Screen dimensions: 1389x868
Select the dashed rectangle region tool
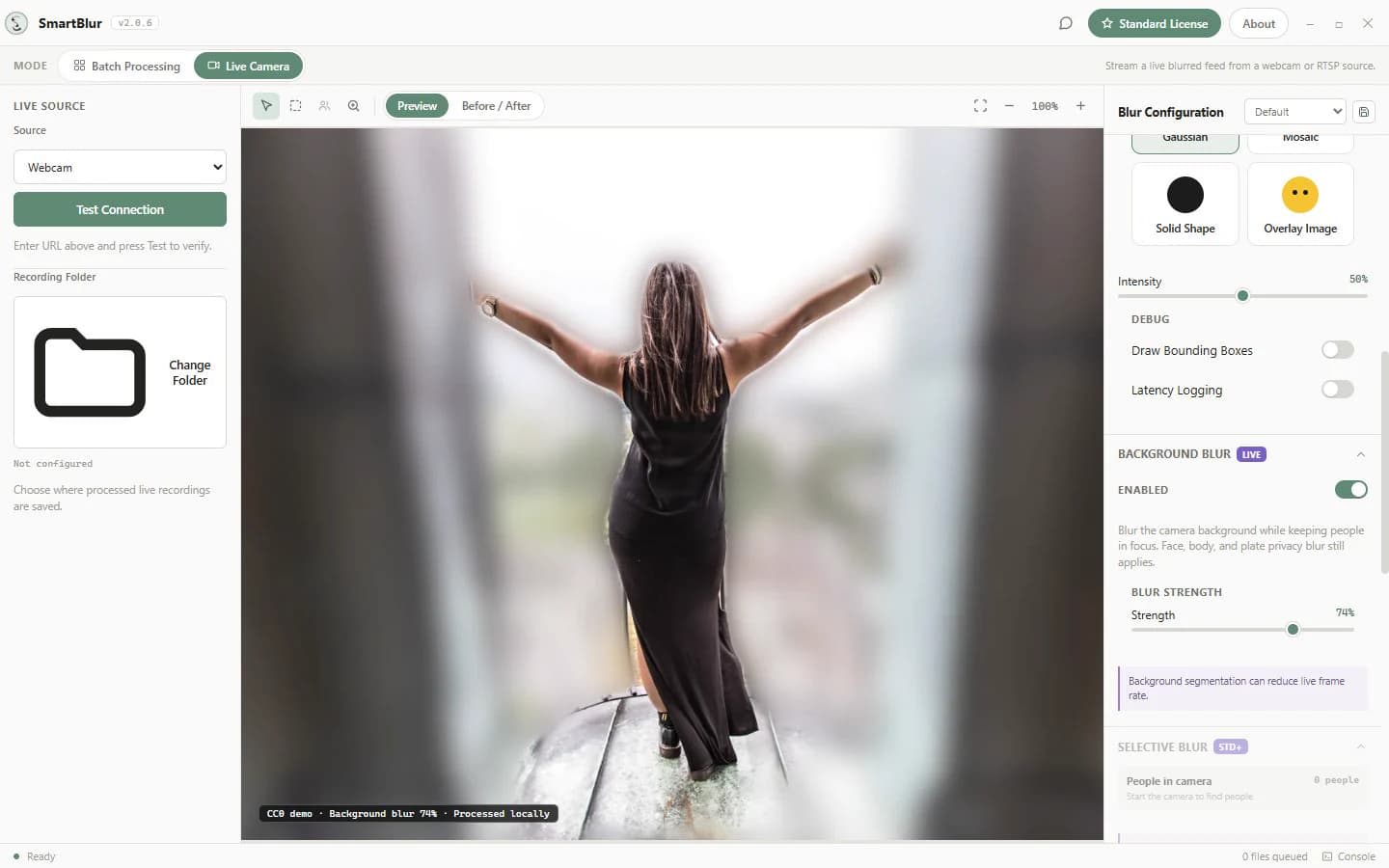pos(295,106)
